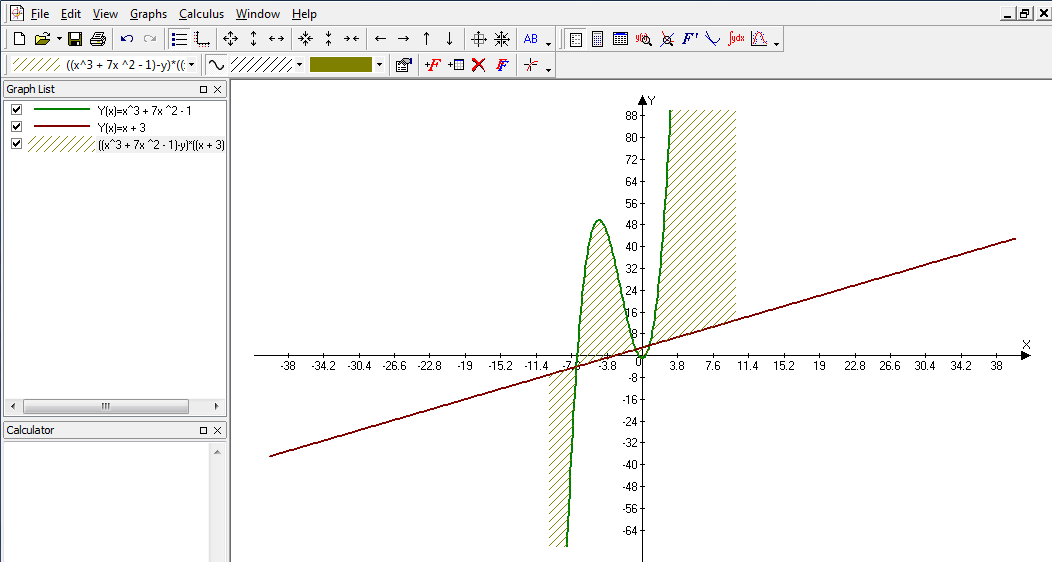Stretch graph horizontally with left-right arrow
The height and width of the screenshot is (562, 1052).
[x=276, y=39]
